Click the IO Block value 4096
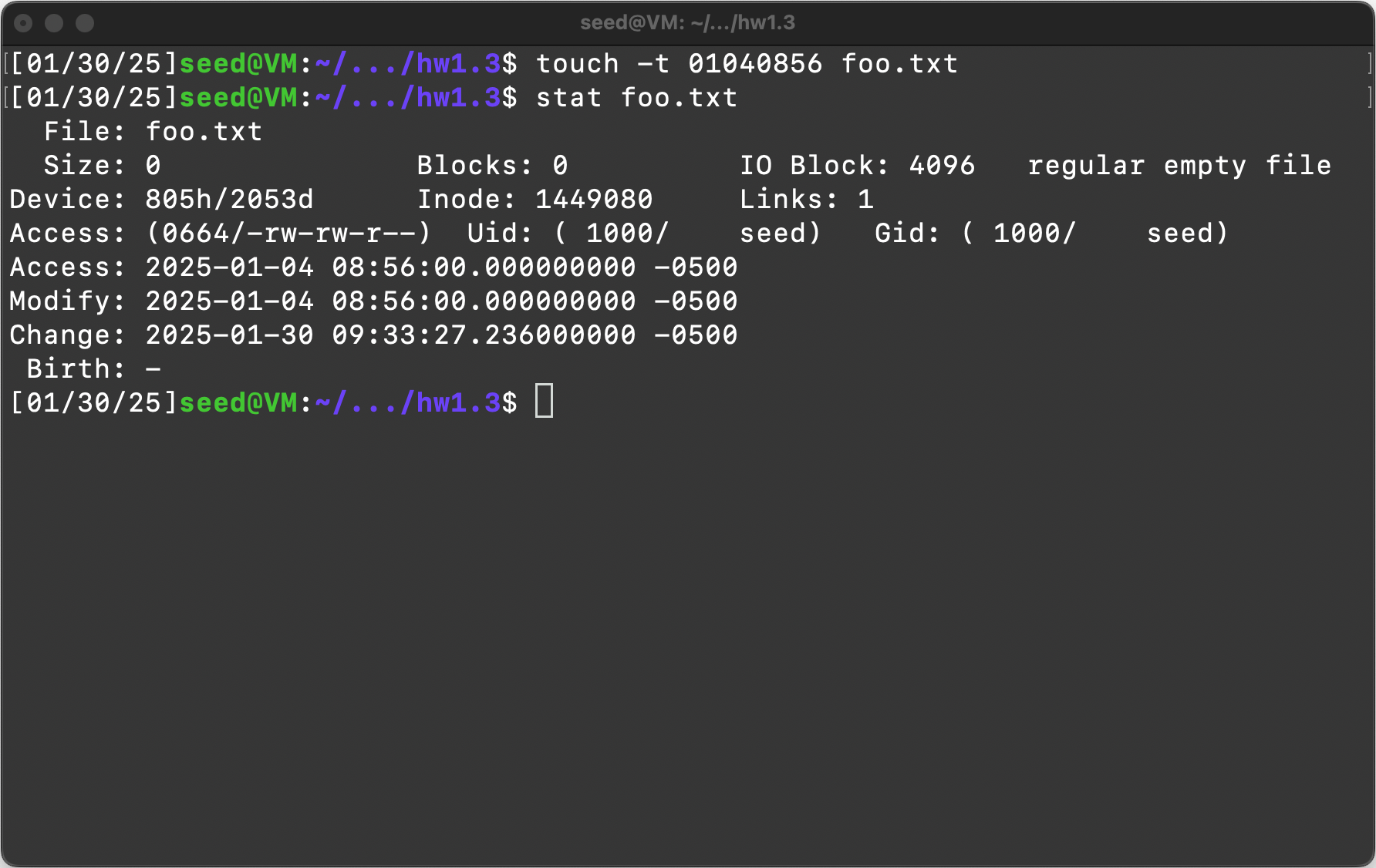Screen dimensions: 1376x868 pos(942,165)
